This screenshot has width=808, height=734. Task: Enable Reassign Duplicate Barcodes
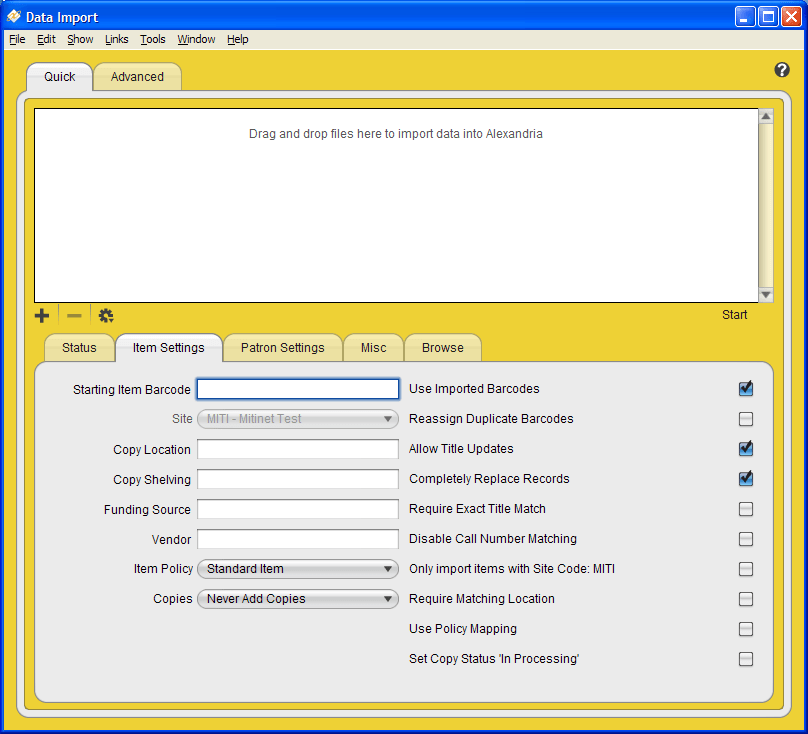746,419
